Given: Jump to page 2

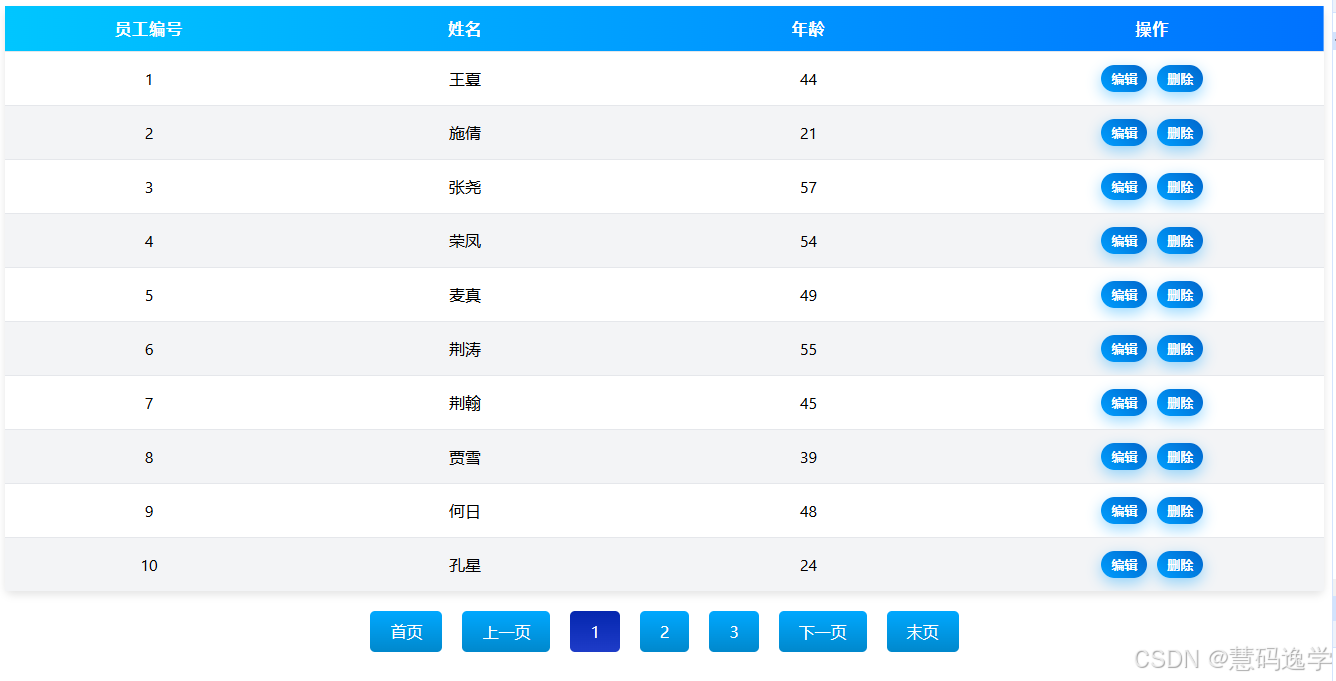Looking at the screenshot, I should pos(664,632).
